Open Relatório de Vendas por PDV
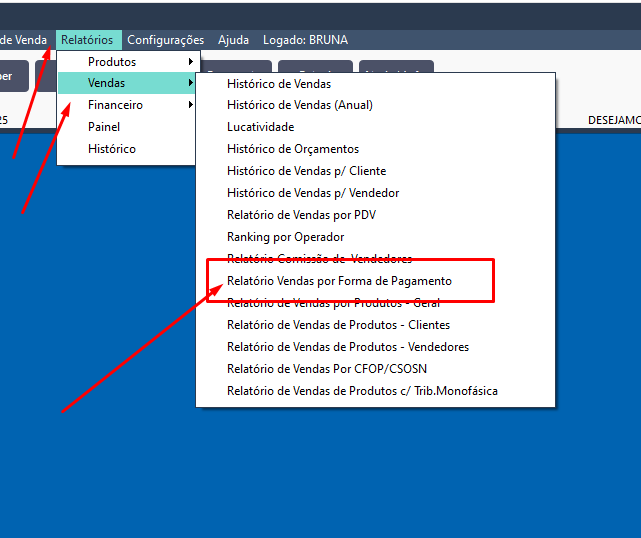Screen dimensions: 641x538 [x=375, y=215]
